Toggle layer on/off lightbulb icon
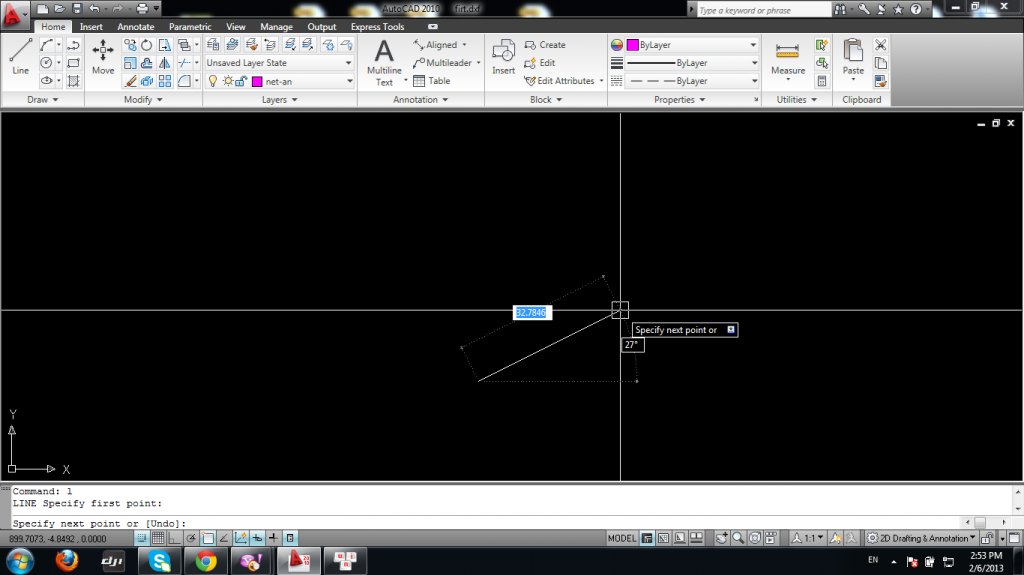The width and height of the screenshot is (1024, 575). point(213,81)
